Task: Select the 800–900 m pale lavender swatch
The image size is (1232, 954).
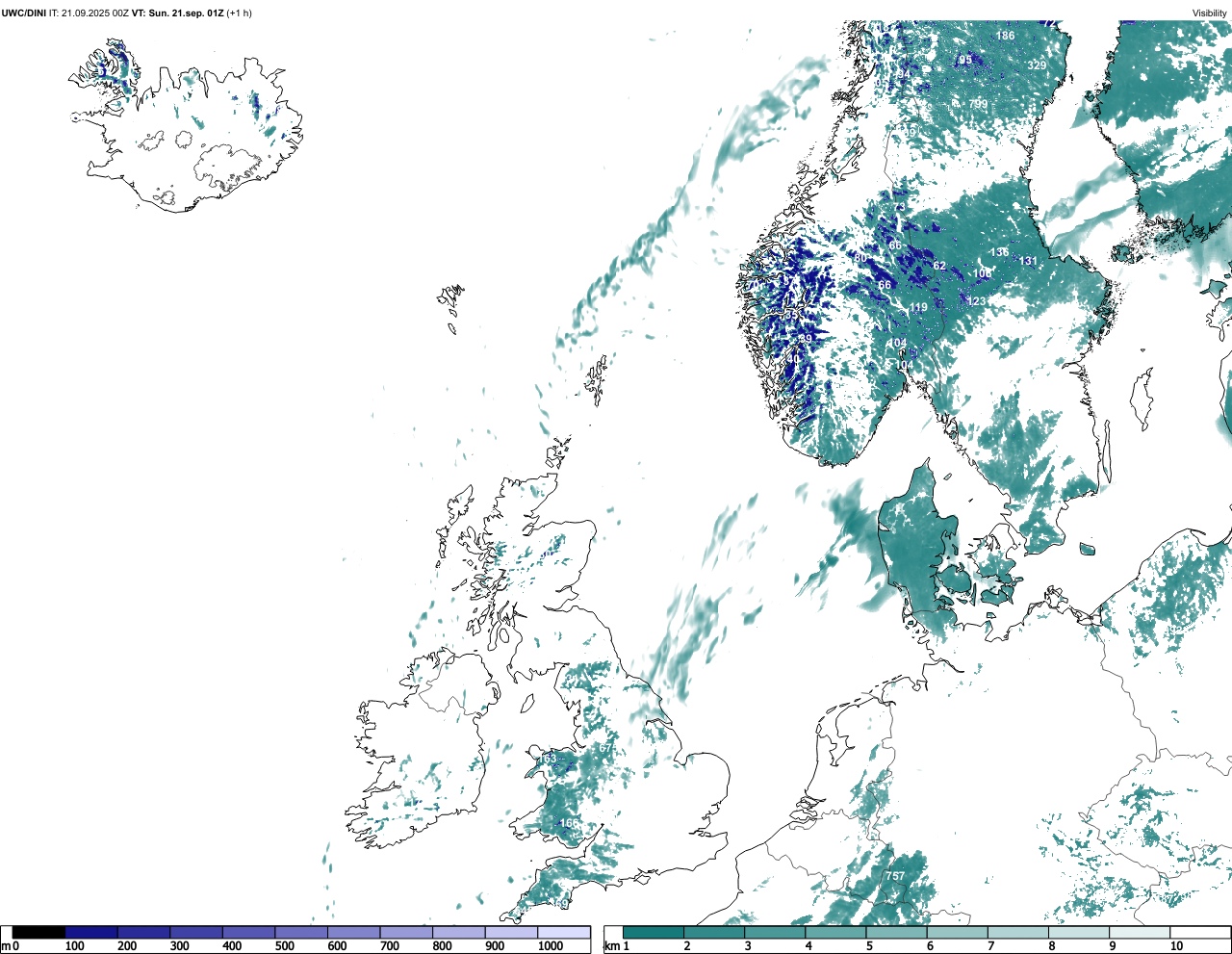Action: coord(459,932)
